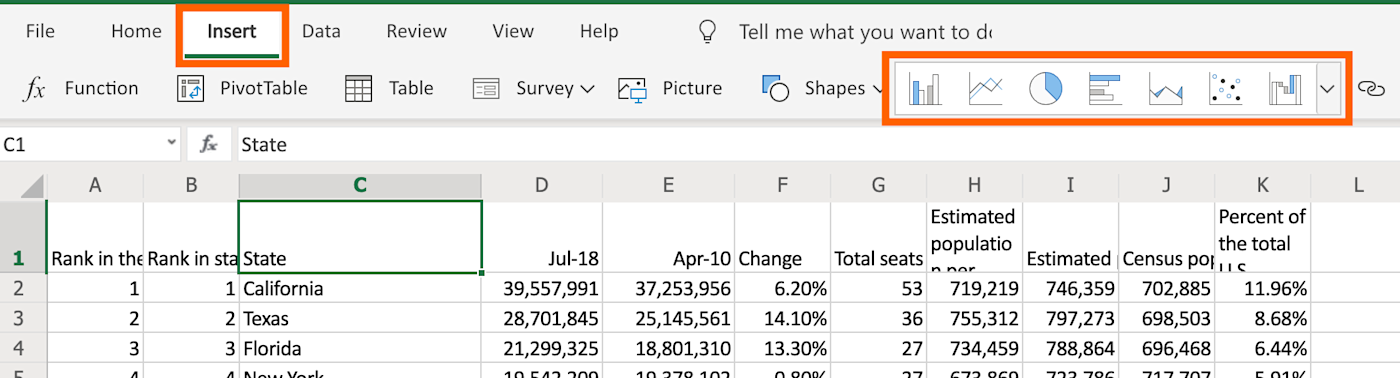Open the File tab
The height and width of the screenshot is (378, 1400).
40,31
